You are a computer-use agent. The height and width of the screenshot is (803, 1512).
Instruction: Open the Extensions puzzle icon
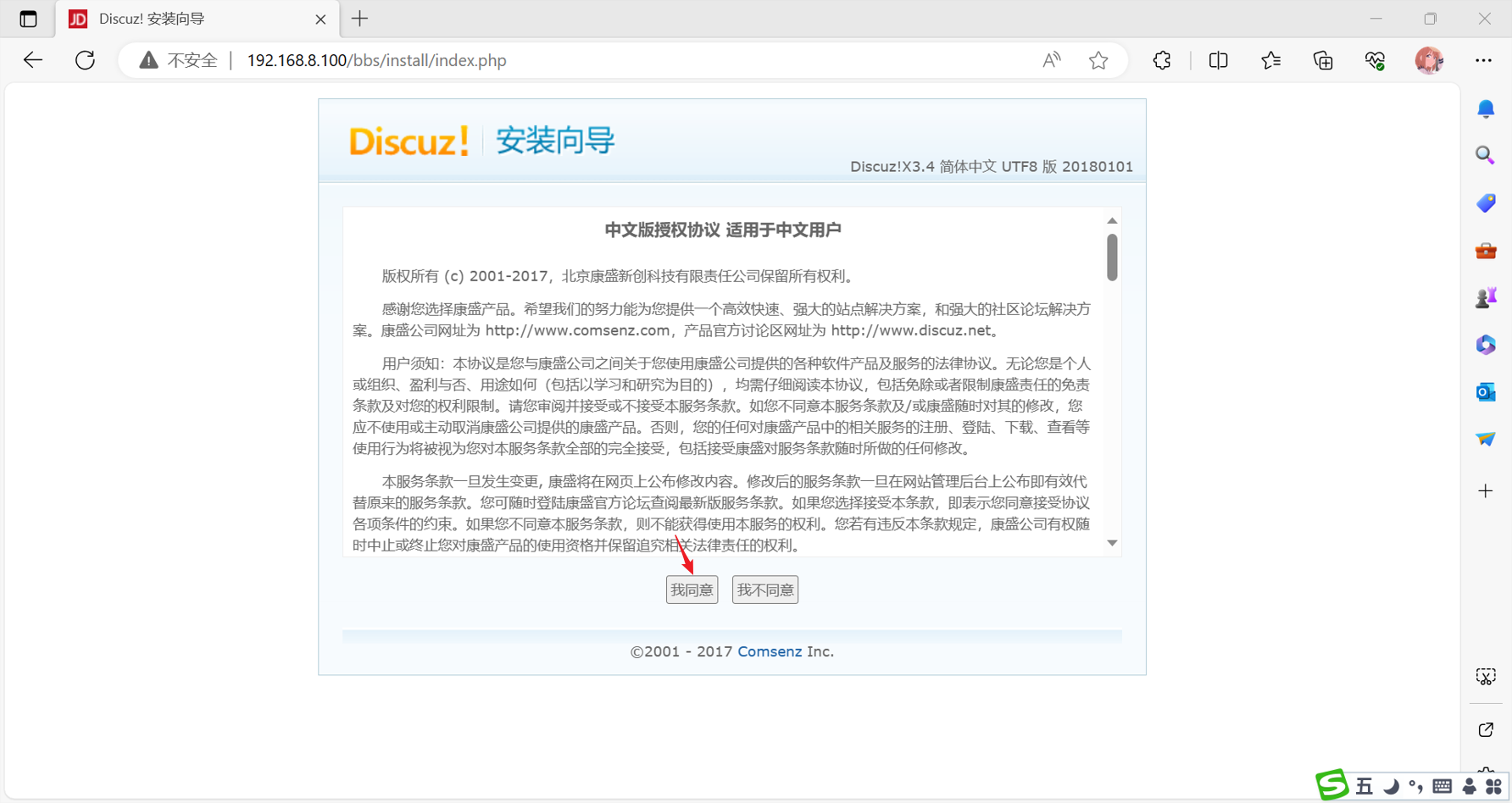[x=1162, y=60]
